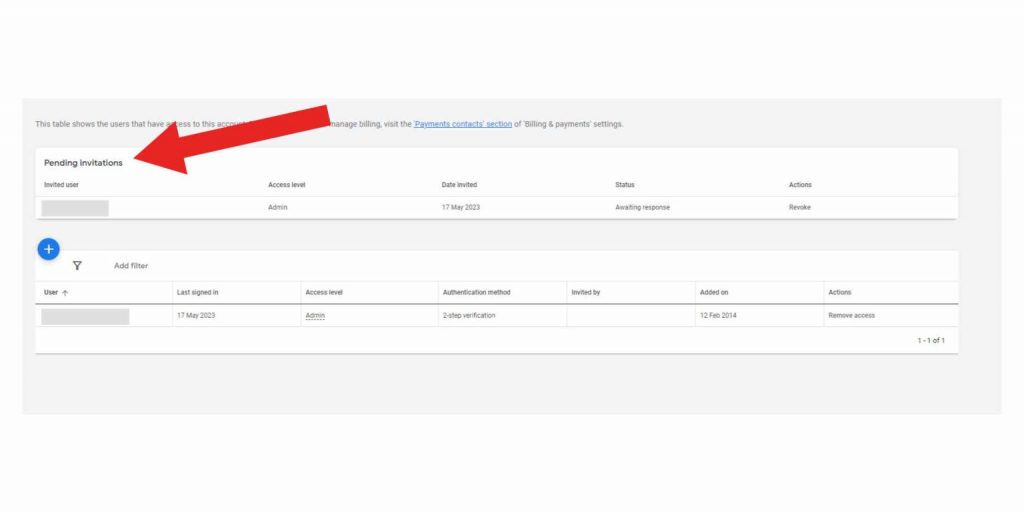Click Remove access for the listed user
The height and width of the screenshot is (513, 1024).
(851, 315)
